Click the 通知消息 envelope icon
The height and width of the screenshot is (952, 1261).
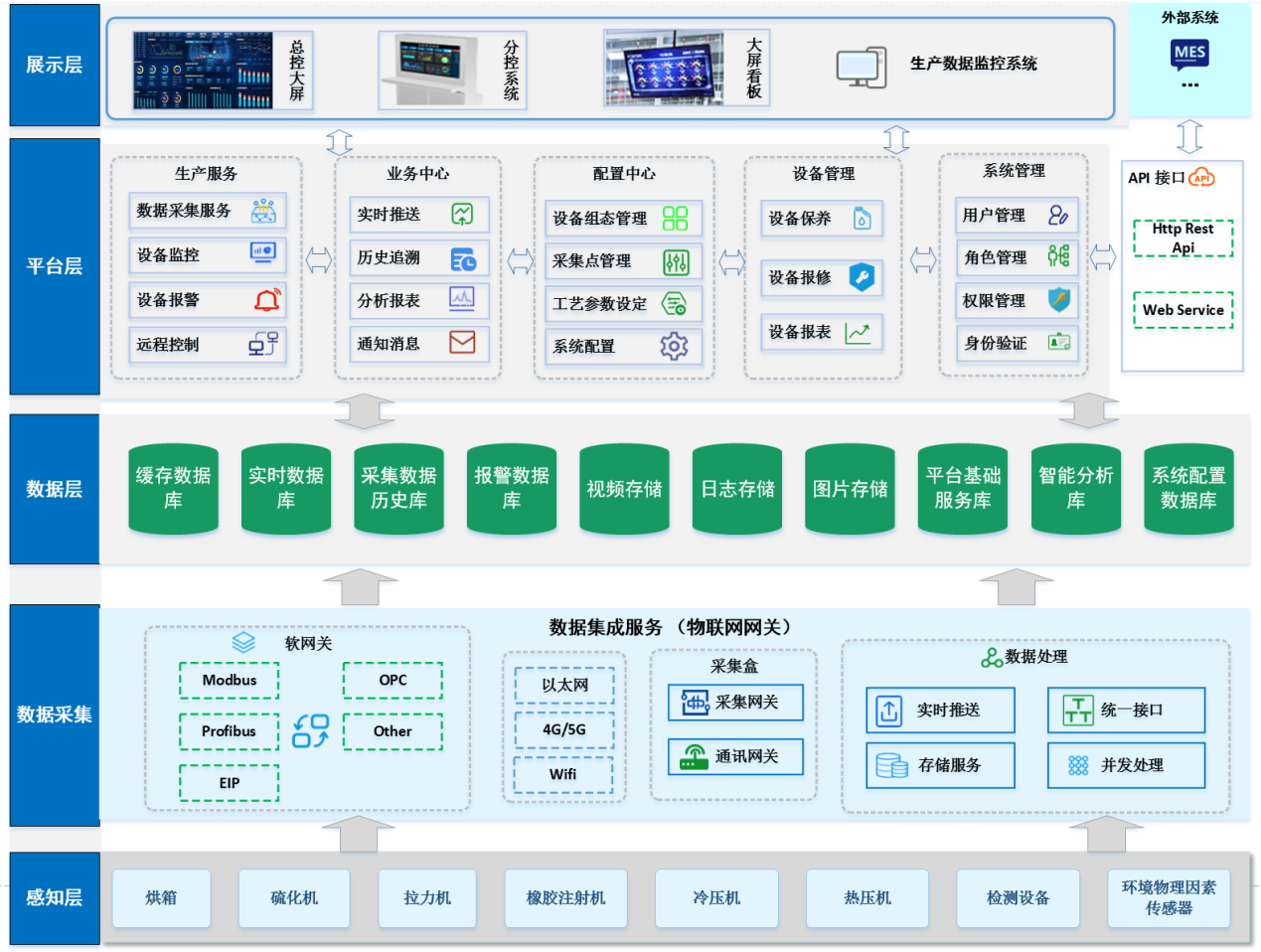coord(462,343)
